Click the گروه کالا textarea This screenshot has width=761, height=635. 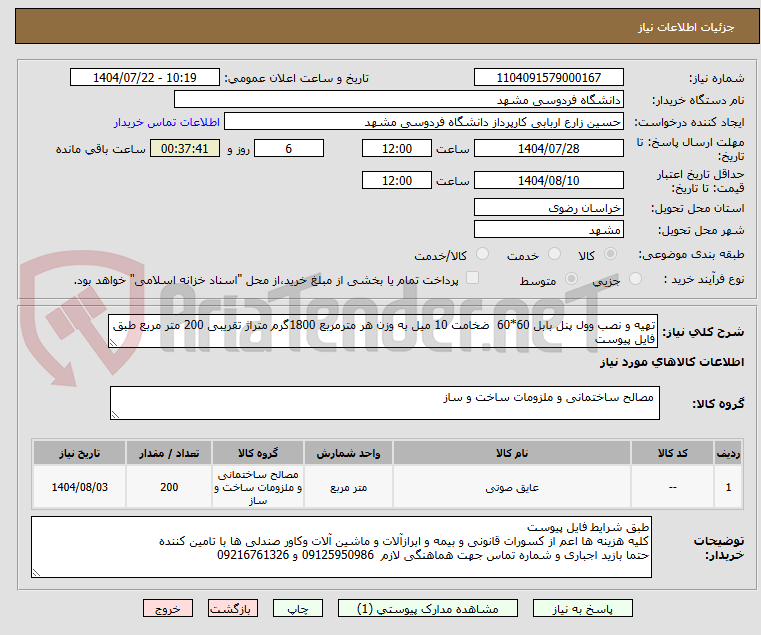[384, 403]
